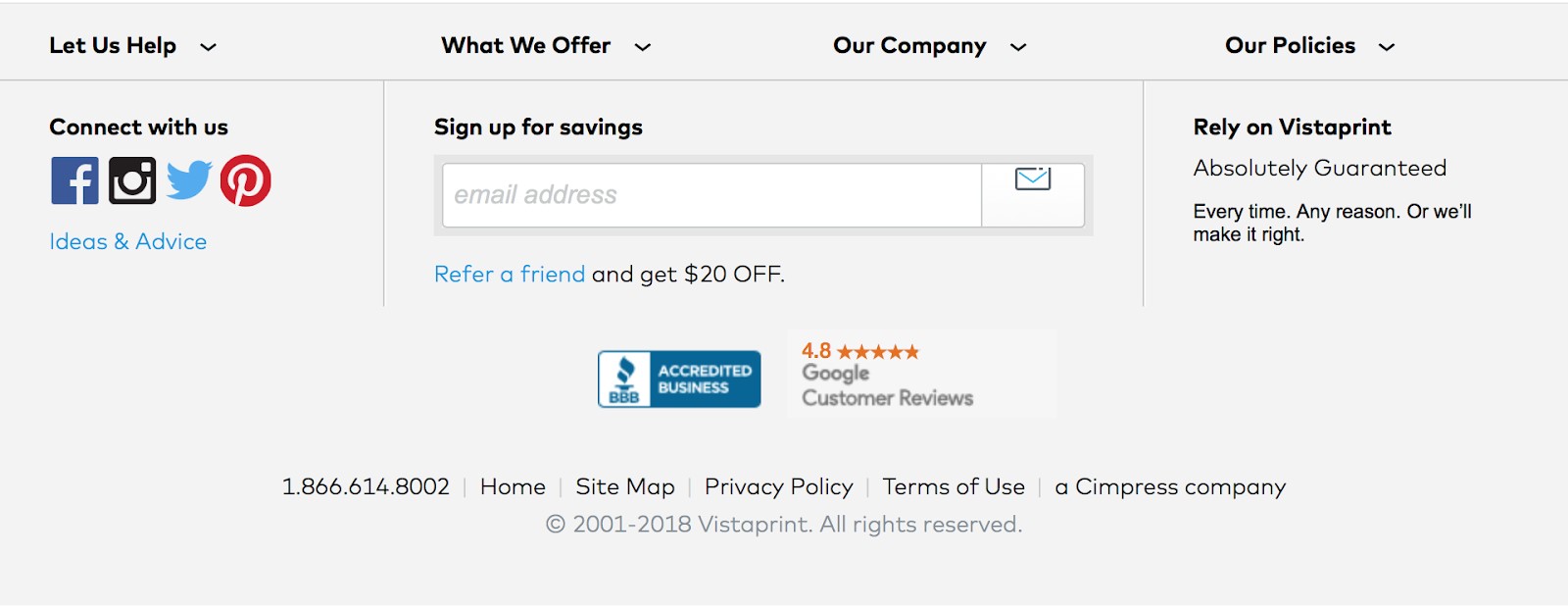The height and width of the screenshot is (608, 1568).
Task: Open the Google Customer Reviews badge
Action: pos(887,386)
